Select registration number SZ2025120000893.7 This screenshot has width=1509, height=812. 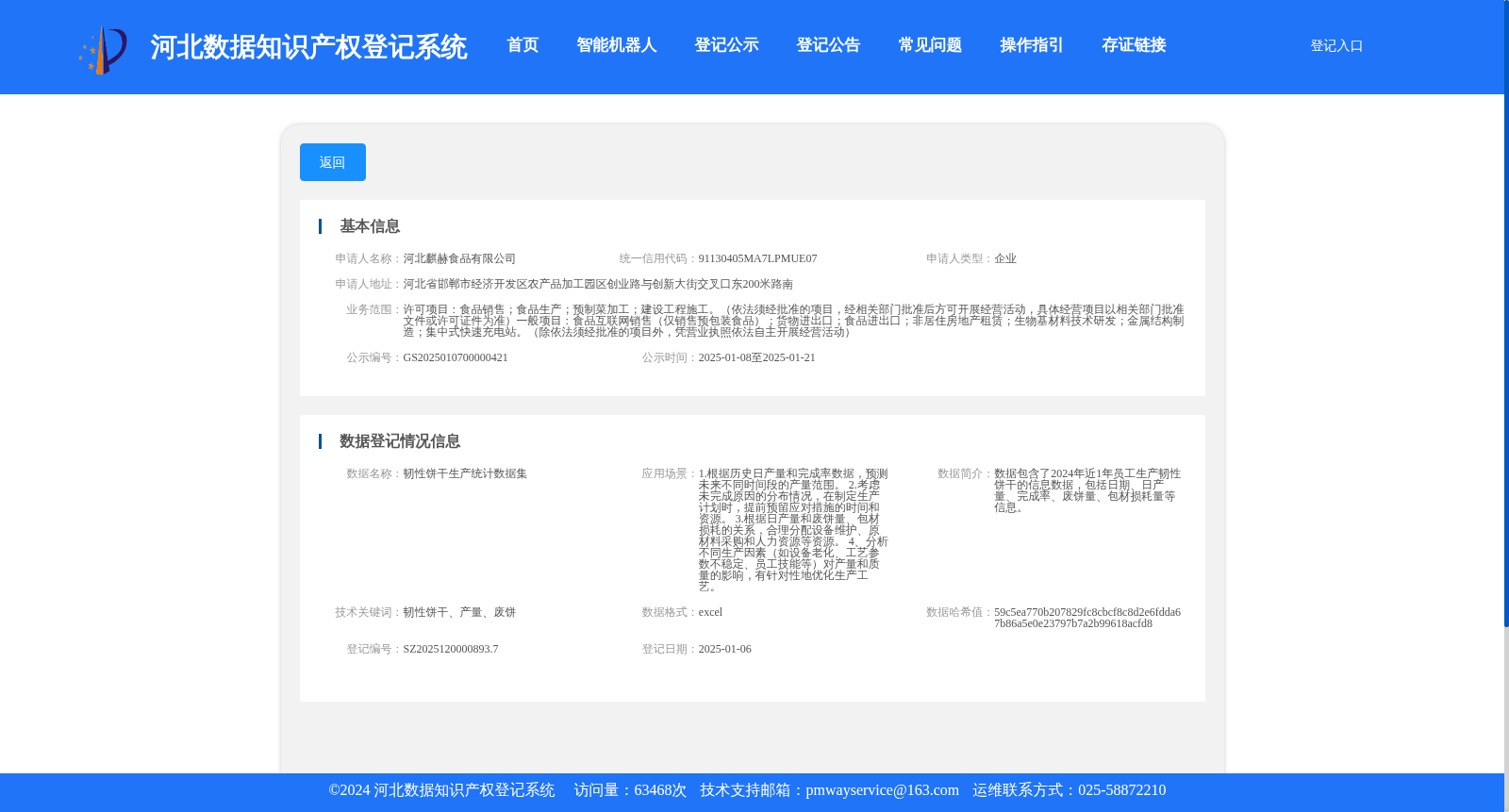(x=451, y=649)
